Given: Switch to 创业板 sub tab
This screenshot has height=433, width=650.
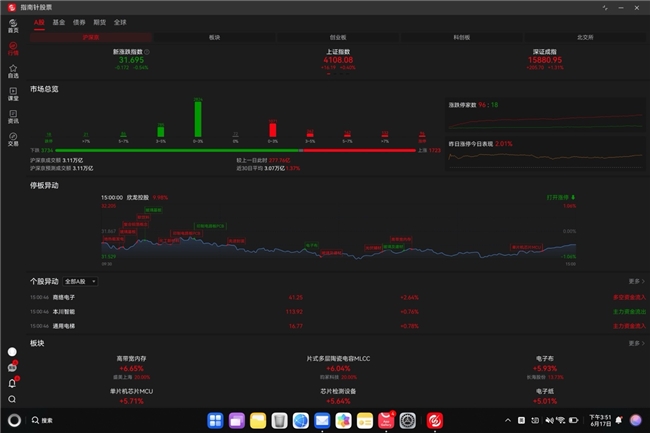Looking at the screenshot, I should click(338, 37).
